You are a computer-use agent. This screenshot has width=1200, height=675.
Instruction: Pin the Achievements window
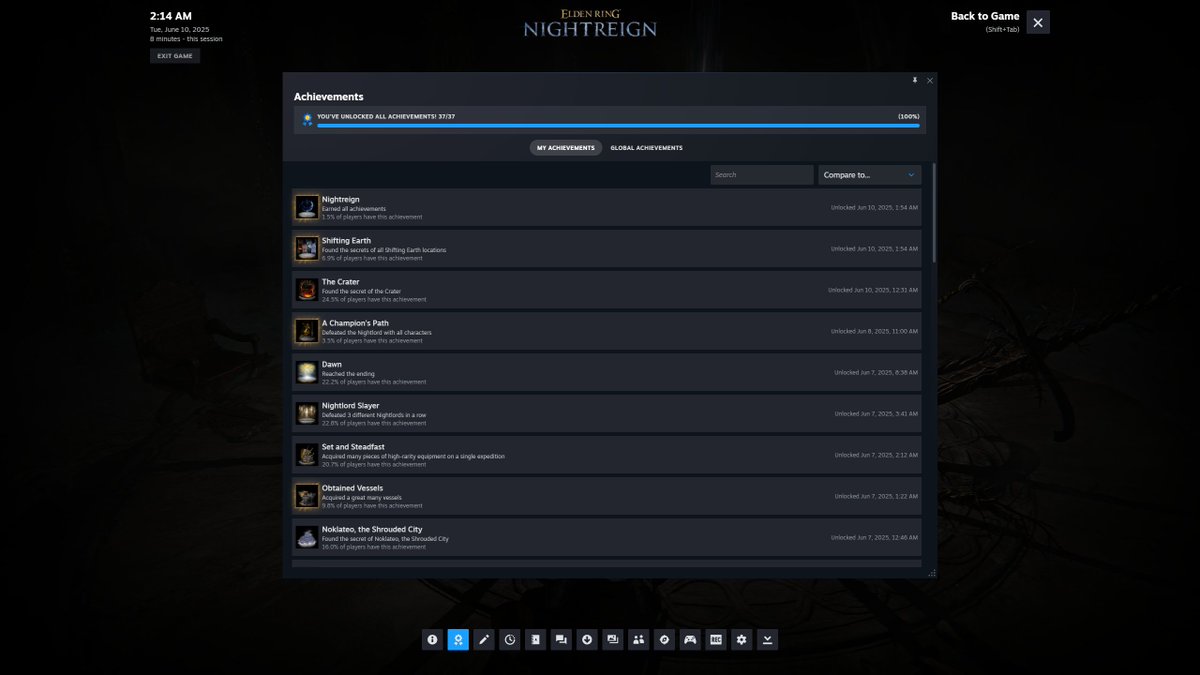pos(914,80)
